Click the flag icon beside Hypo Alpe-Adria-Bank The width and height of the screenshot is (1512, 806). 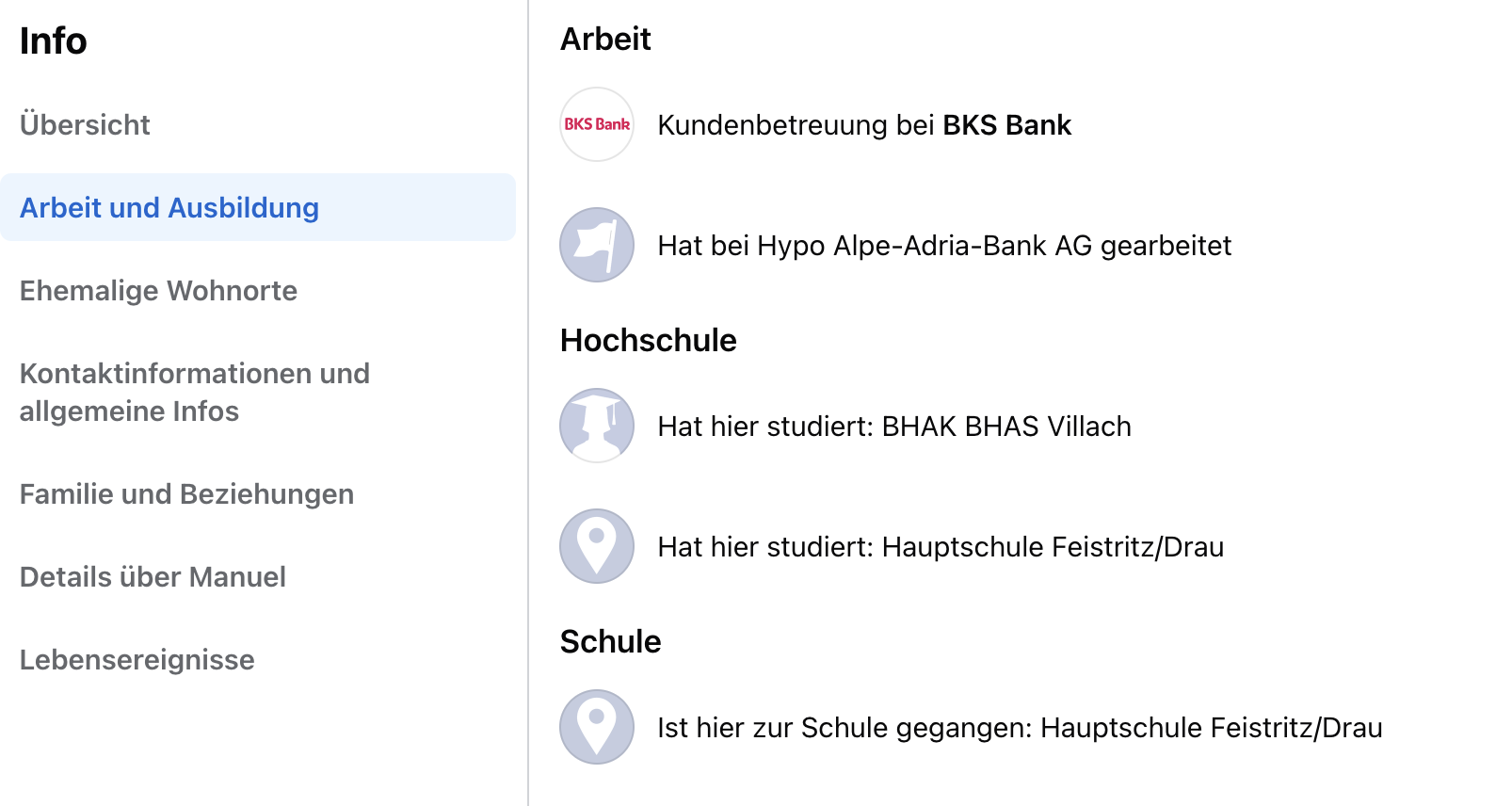click(x=597, y=245)
